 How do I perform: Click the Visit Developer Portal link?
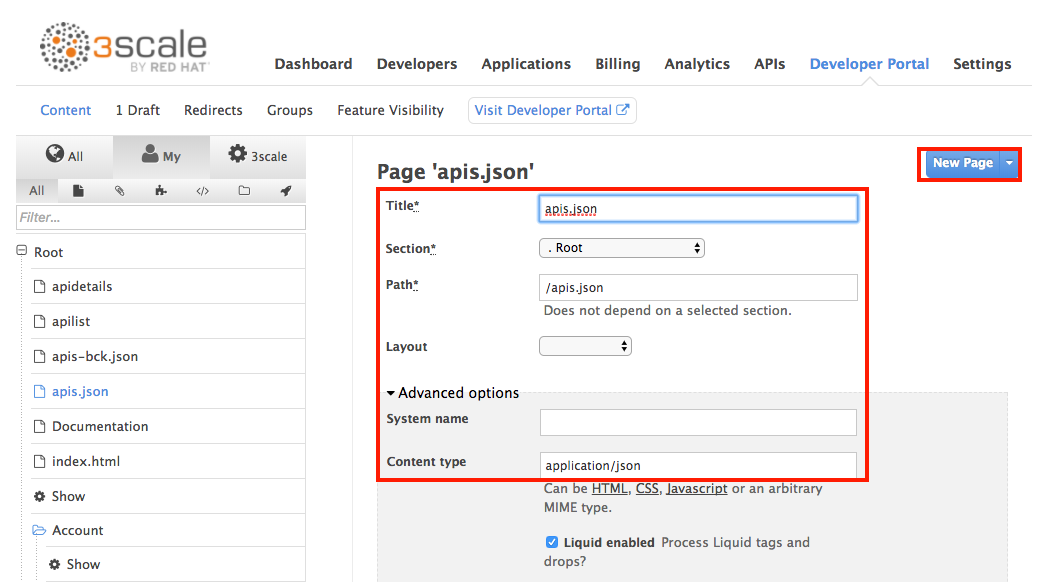552,110
